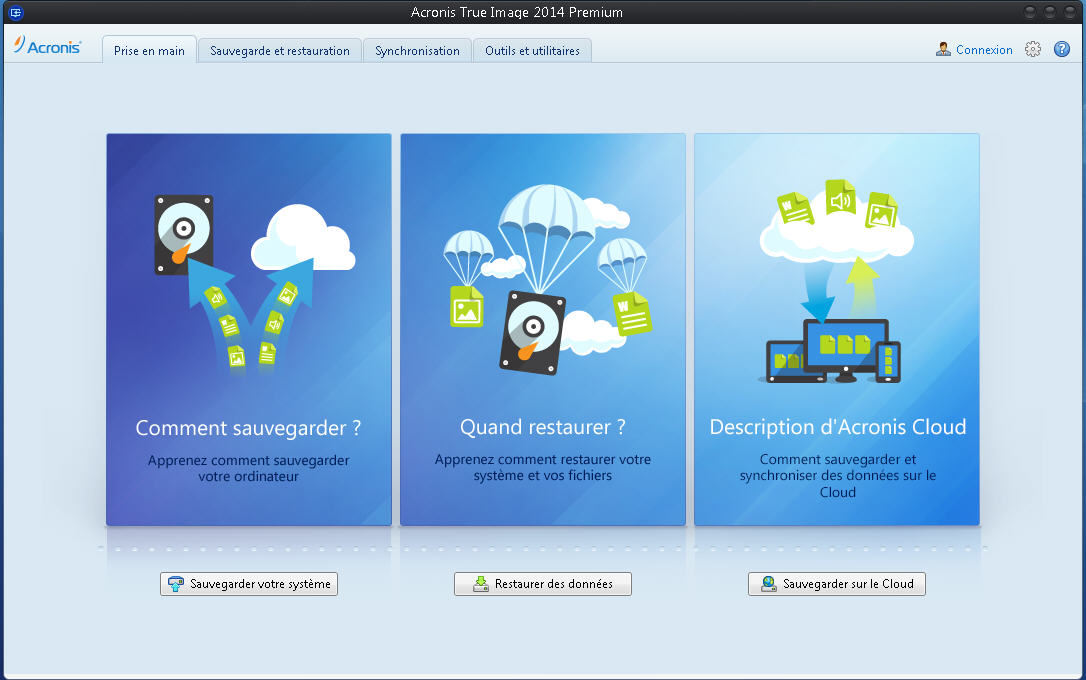The width and height of the screenshot is (1086, 680).
Task: Click text 'Apprenez comment sauvegarder votre ordinateur'
Action: 249,468
